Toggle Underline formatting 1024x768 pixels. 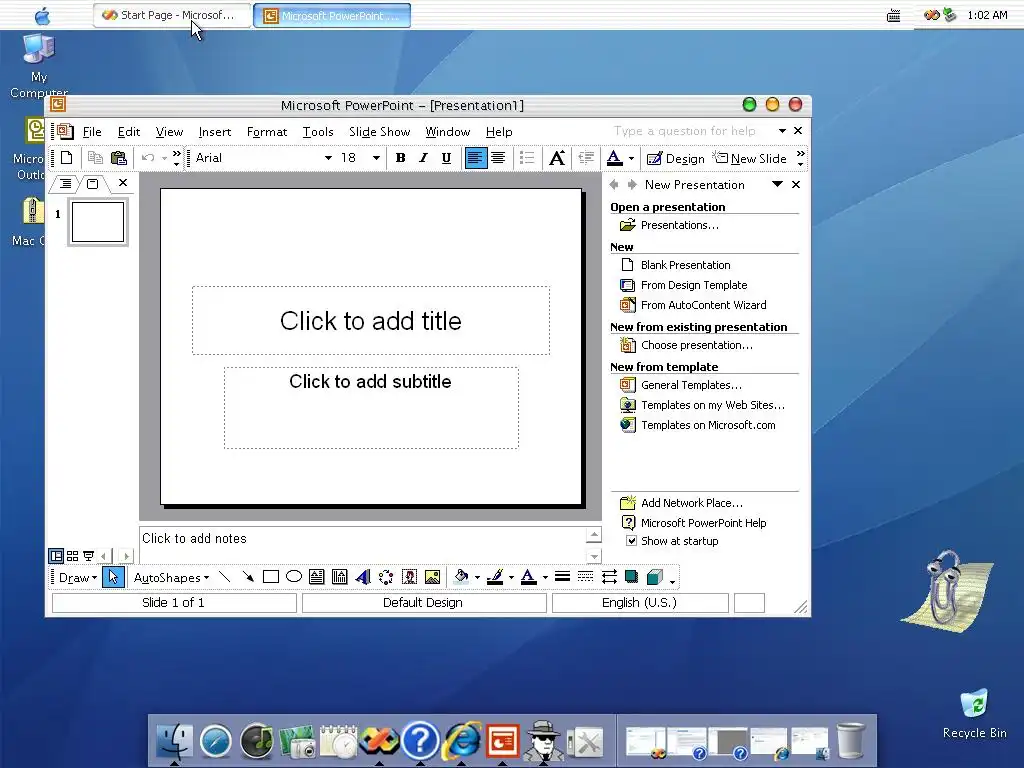pos(446,158)
